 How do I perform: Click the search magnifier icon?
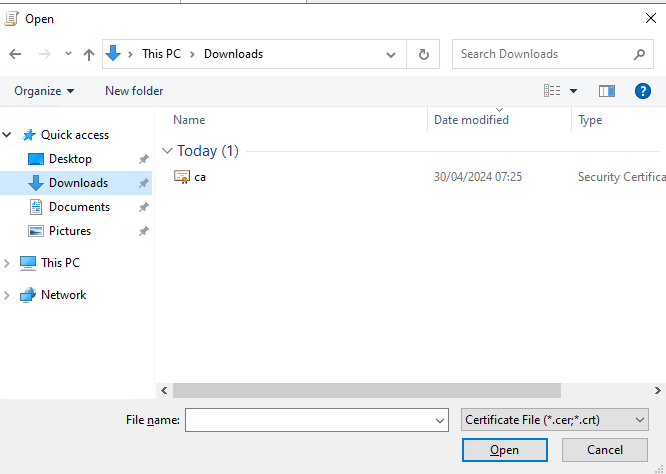click(639, 54)
